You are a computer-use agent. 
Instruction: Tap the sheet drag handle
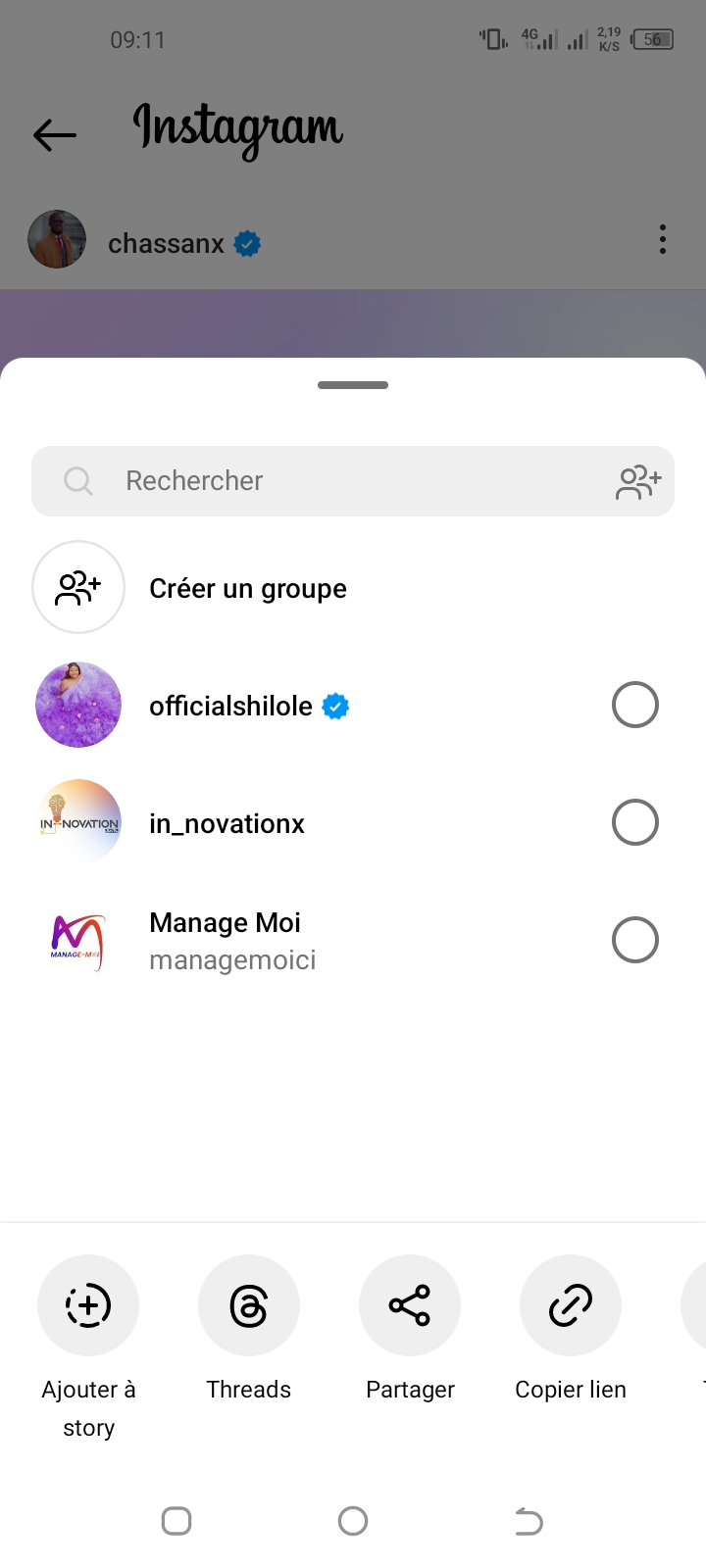coord(353,385)
